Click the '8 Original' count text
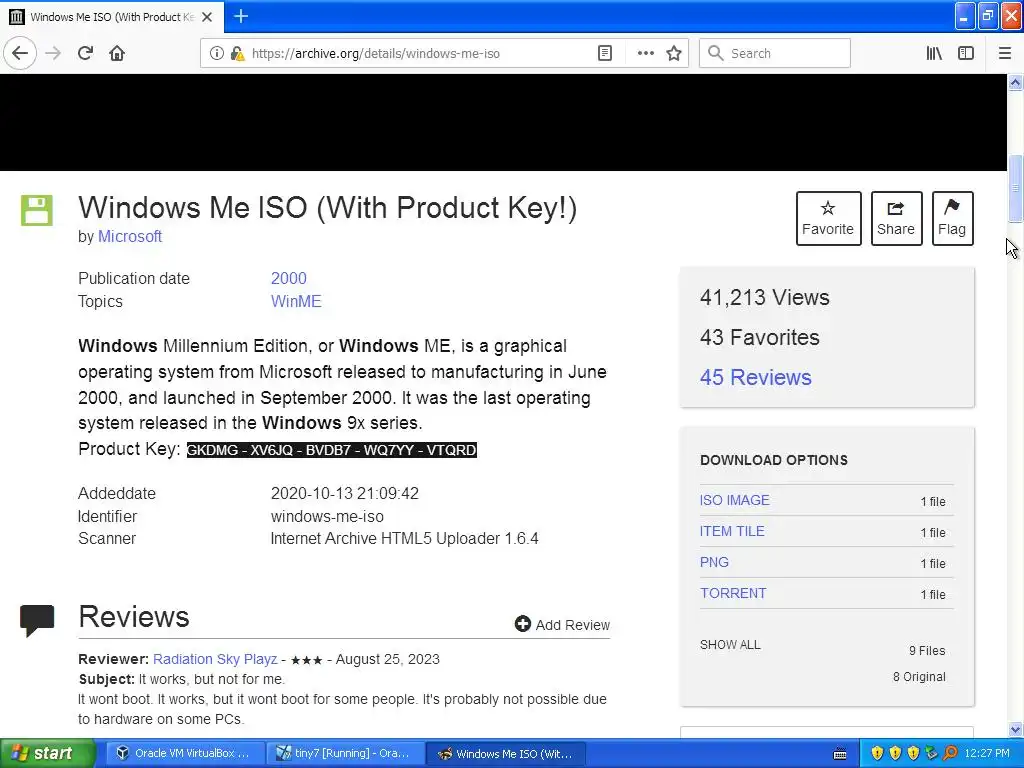 click(x=919, y=677)
